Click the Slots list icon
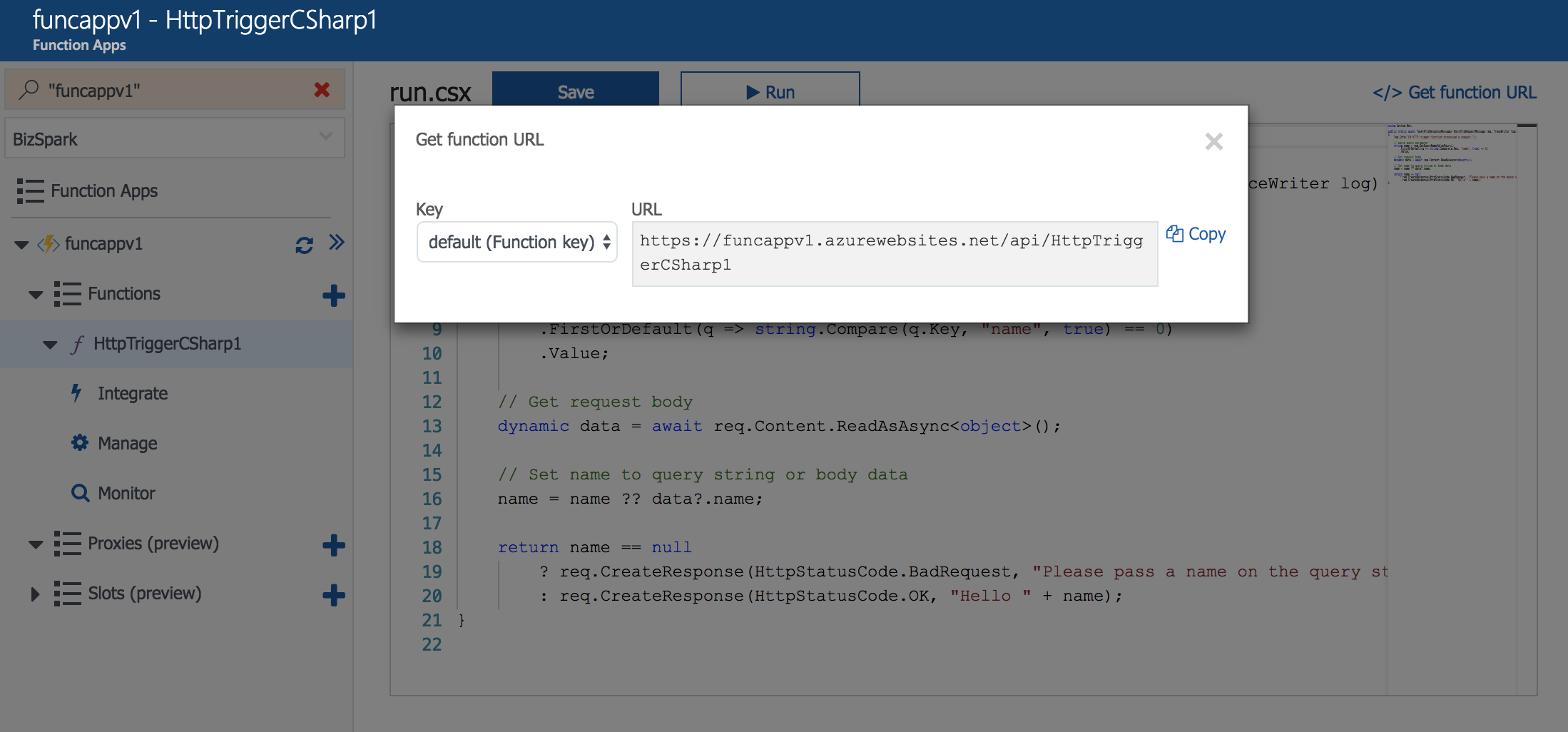 pyautogui.click(x=68, y=594)
